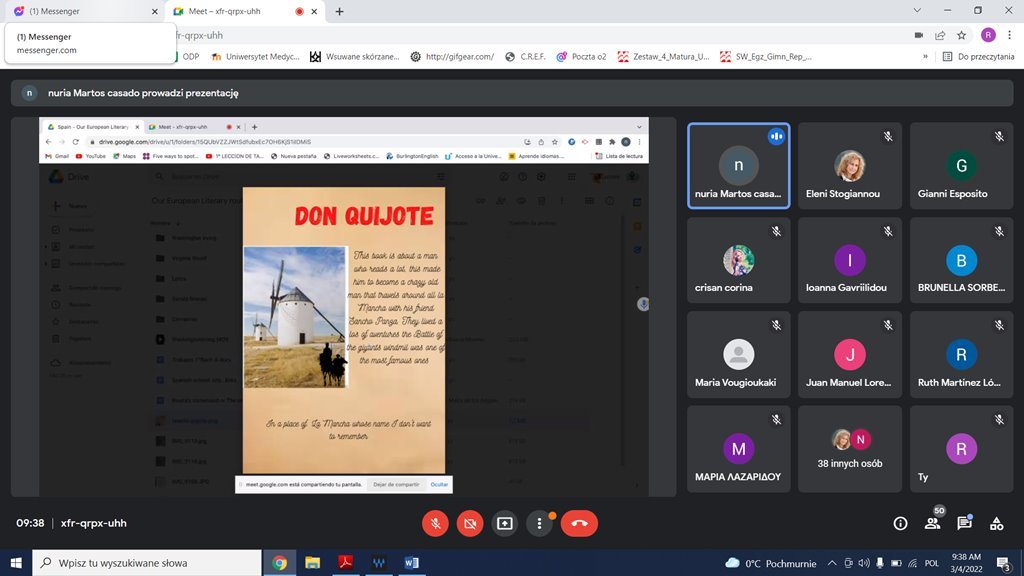Open the Chrome profile avatar R

[988, 35]
